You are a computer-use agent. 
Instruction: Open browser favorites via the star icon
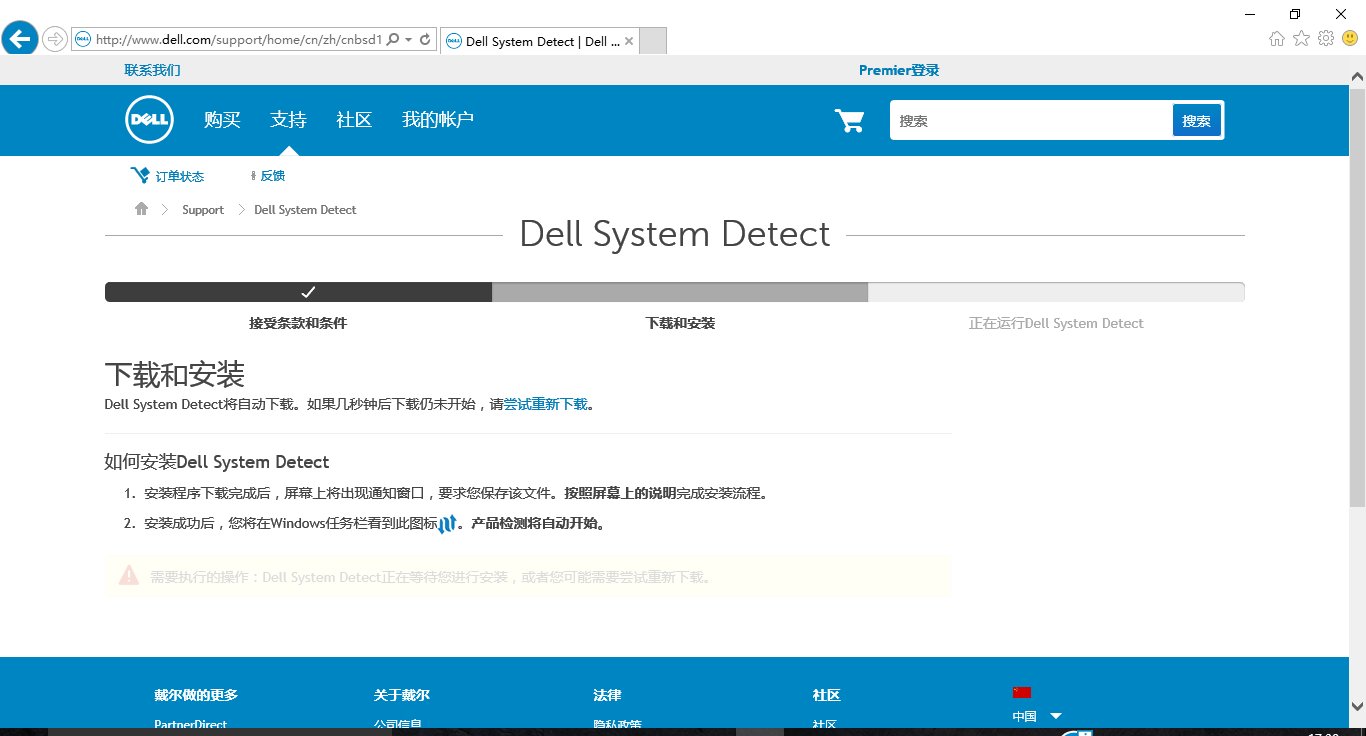[x=1300, y=38]
